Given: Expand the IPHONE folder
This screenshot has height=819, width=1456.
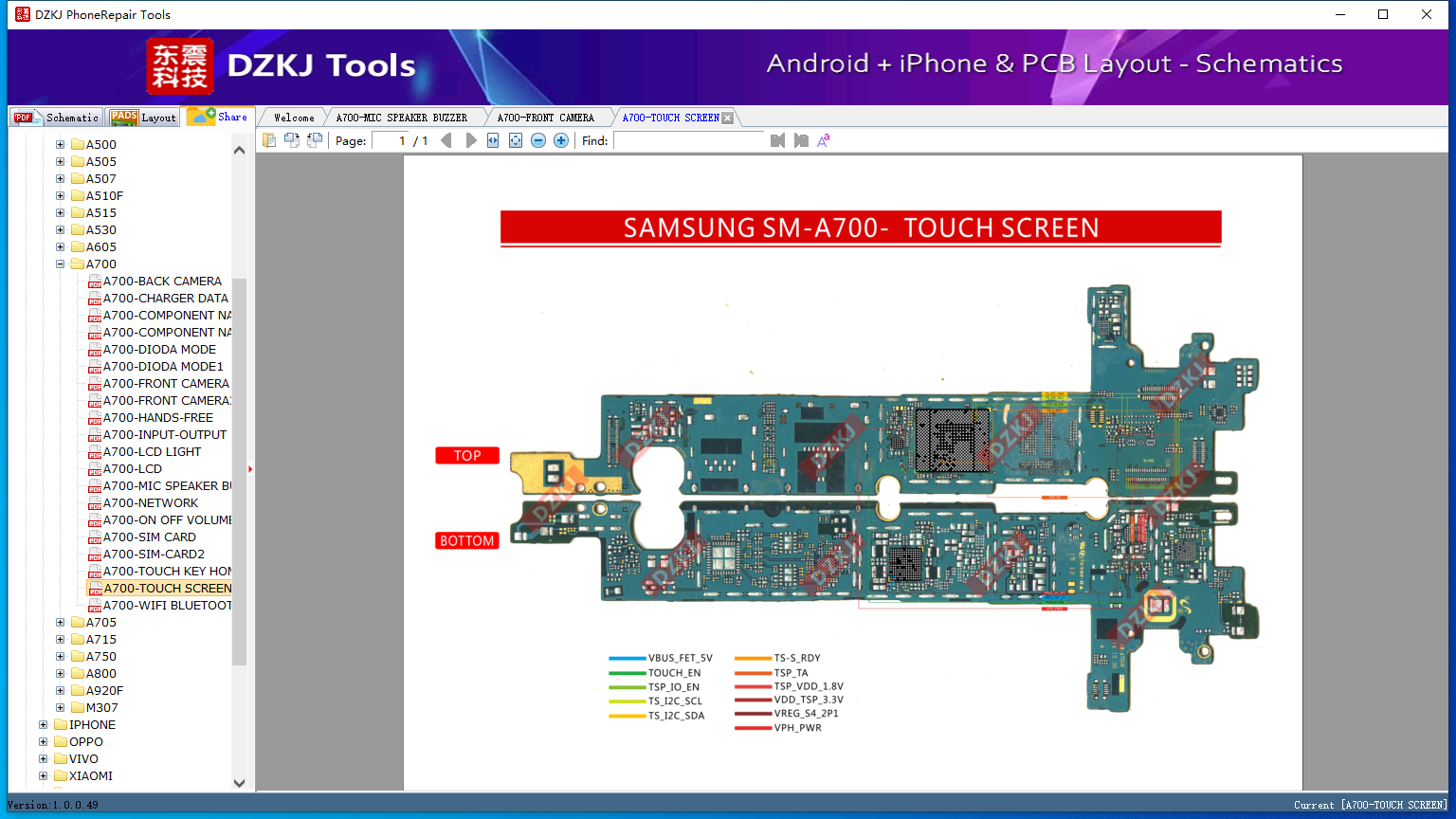Looking at the screenshot, I should [x=43, y=725].
